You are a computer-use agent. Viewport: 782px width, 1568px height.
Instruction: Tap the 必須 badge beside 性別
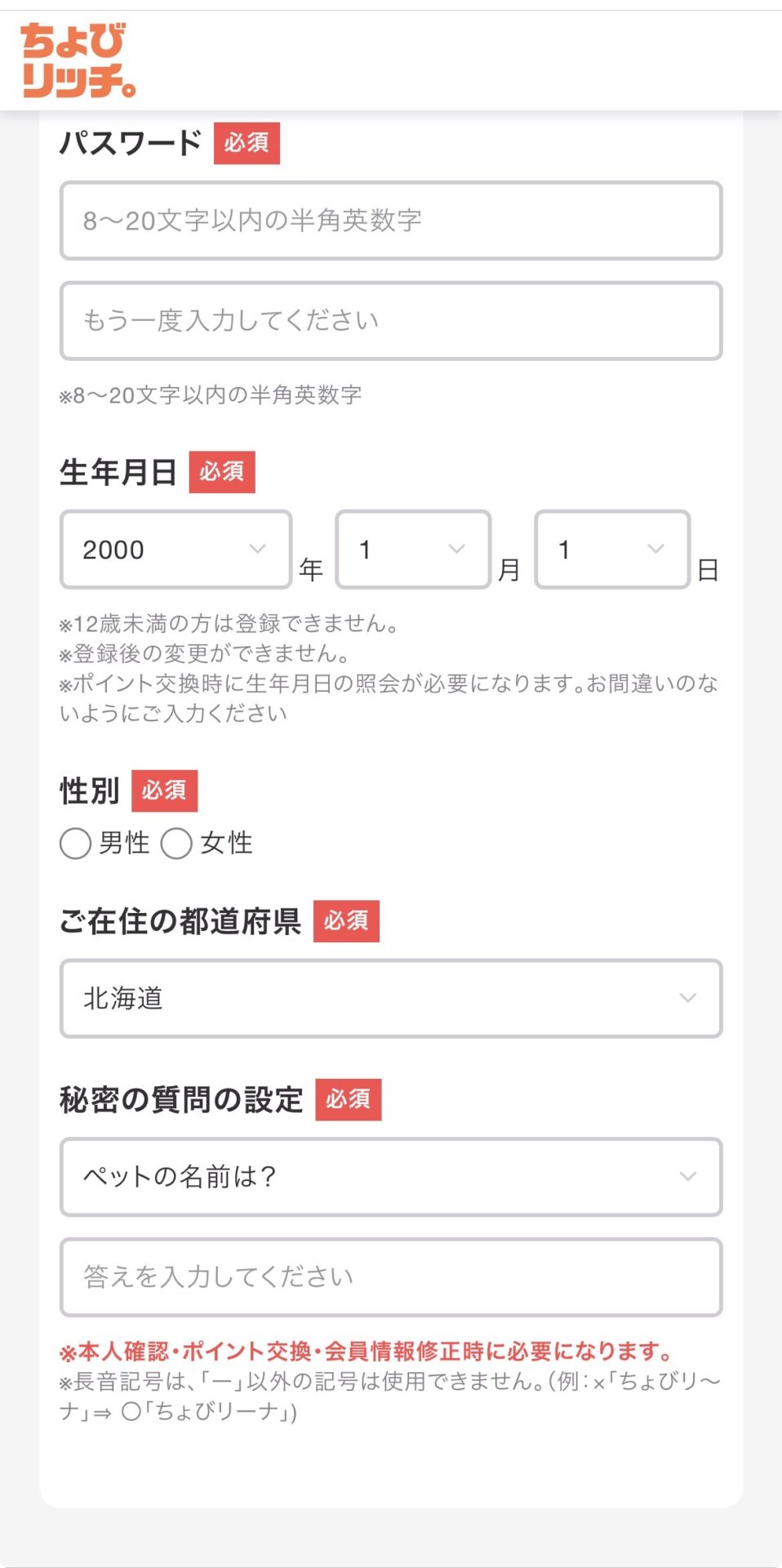click(x=164, y=791)
